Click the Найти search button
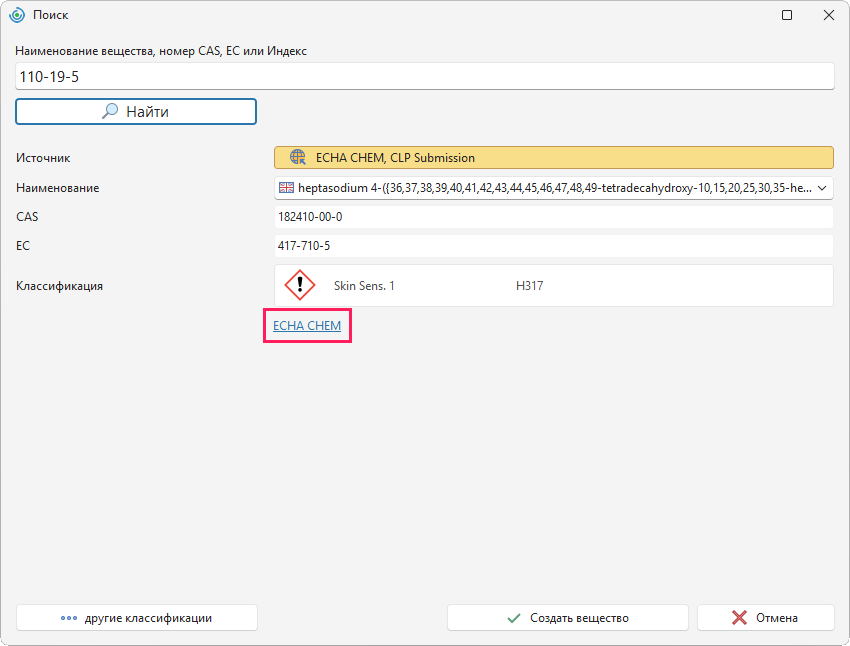This screenshot has height=646, width=850. [136, 111]
